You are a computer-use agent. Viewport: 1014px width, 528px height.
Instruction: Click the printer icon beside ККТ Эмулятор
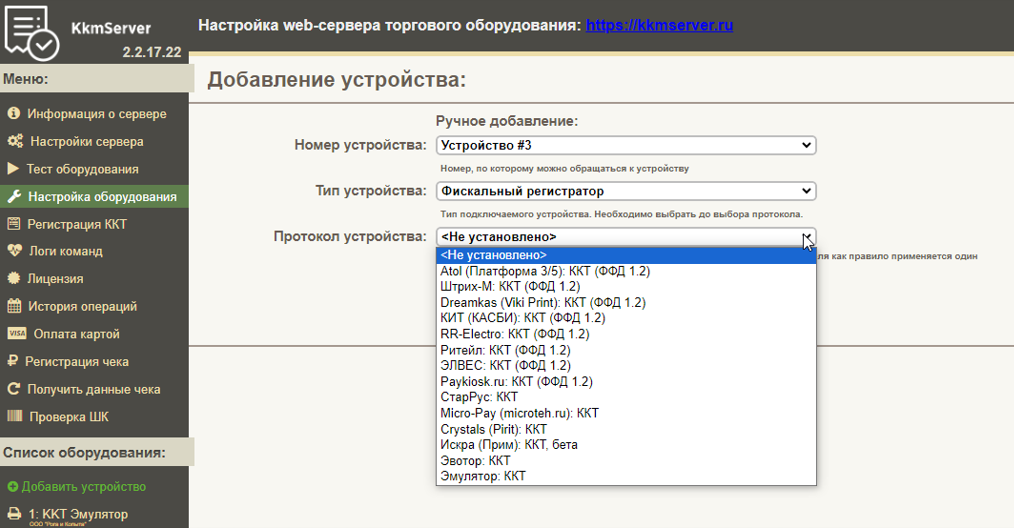click(x=14, y=514)
